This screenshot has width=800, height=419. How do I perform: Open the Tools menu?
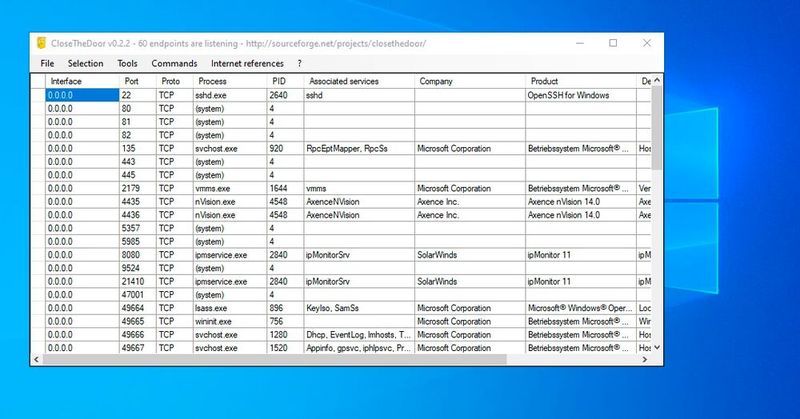pos(127,63)
